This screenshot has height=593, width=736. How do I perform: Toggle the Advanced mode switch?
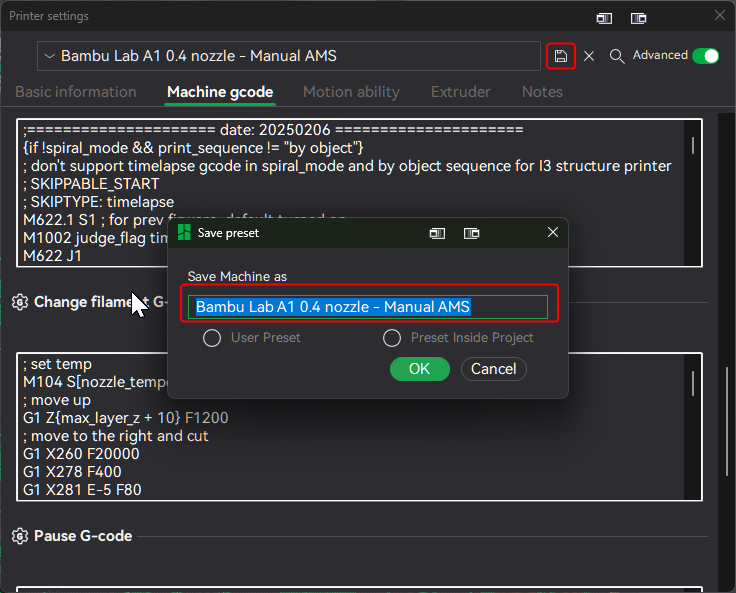click(x=705, y=56)
